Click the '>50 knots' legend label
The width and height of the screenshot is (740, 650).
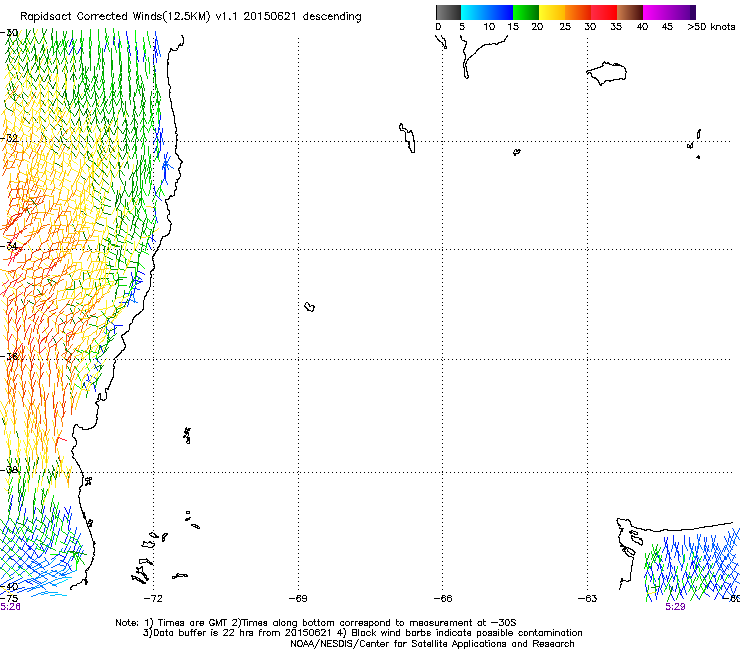[x=711, y=27]
